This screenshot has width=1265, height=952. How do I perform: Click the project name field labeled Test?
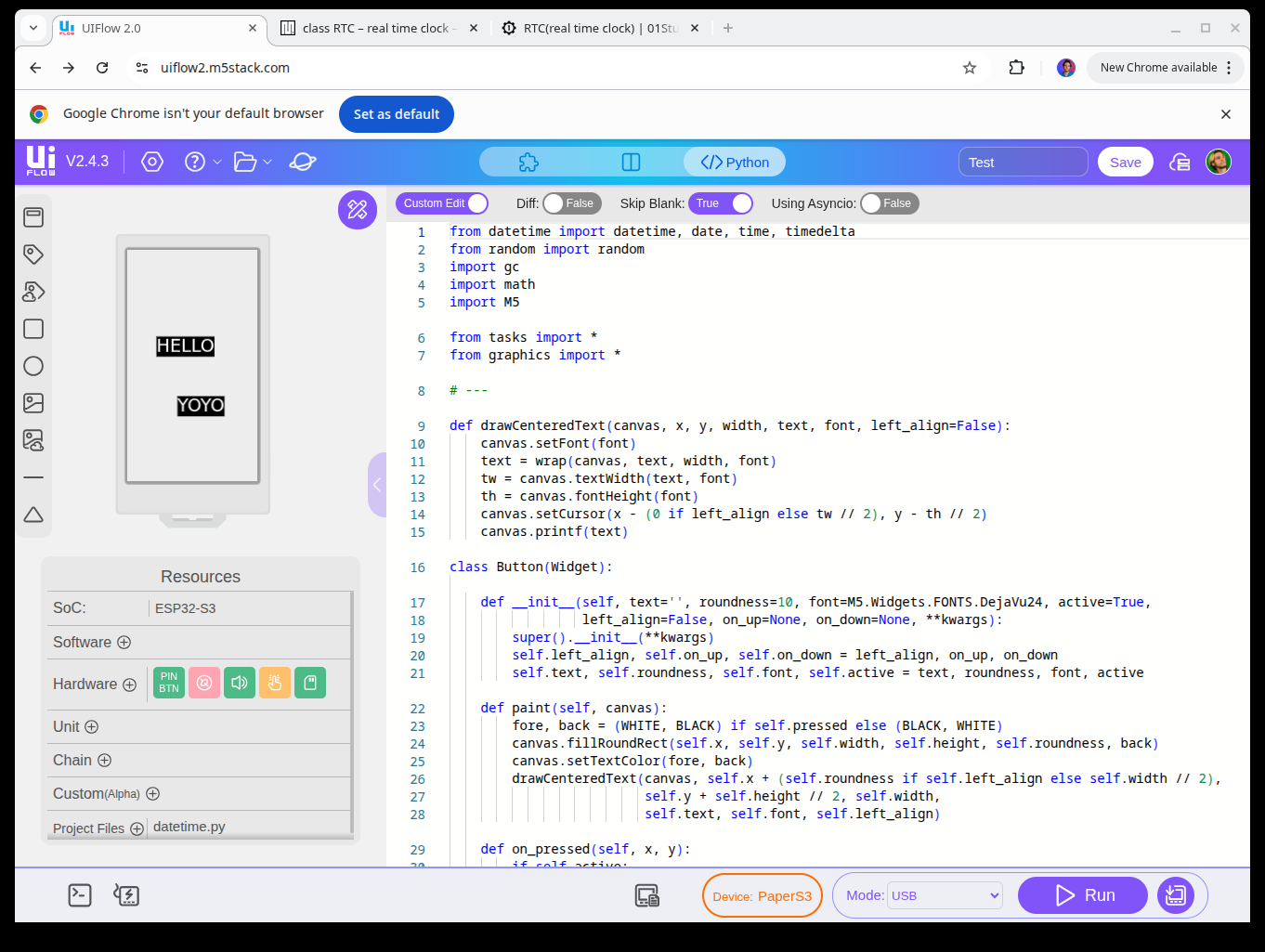pyautogui.click(x=1023, y=163)
